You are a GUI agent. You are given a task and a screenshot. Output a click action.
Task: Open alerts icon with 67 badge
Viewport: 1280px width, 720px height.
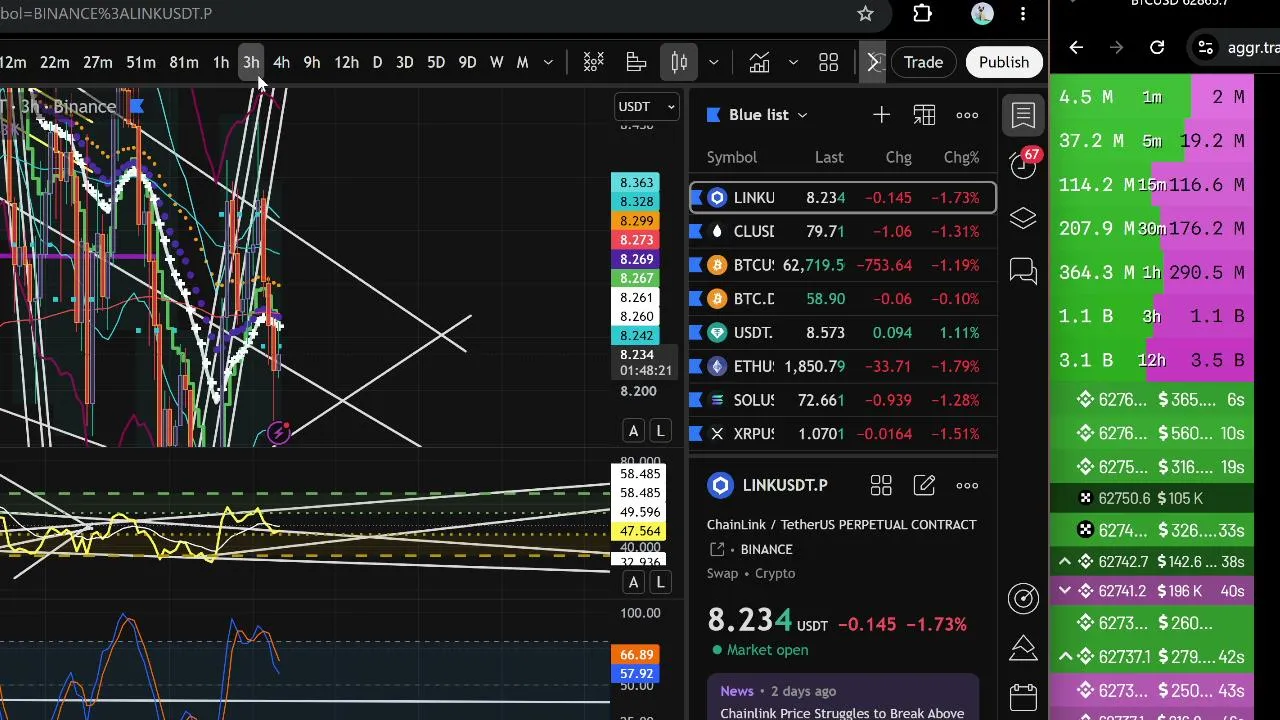pyautogui.click(x=1023, y=164)
